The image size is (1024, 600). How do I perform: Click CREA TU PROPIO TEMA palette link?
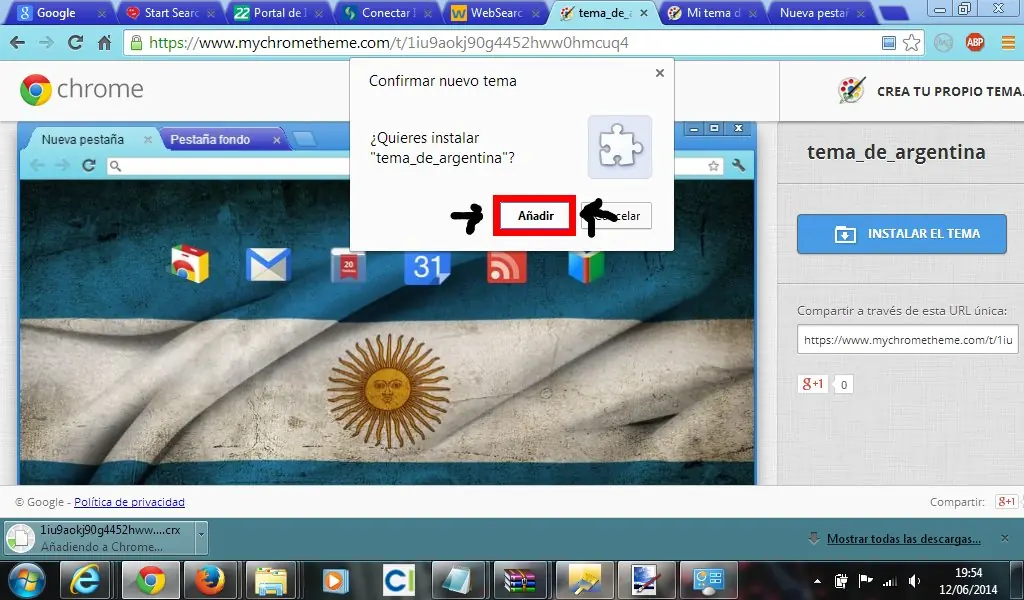[x=931, y=91]
